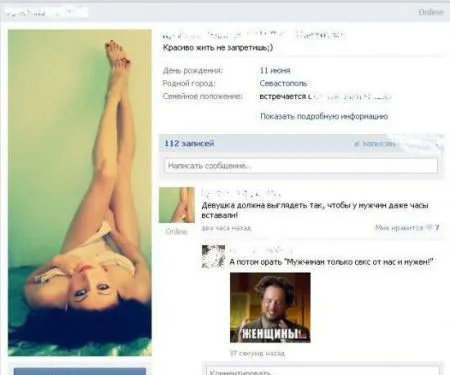The image size is (450, 375).
Task: Click the 'Комментировать' comment field
Action: point(323,371)
